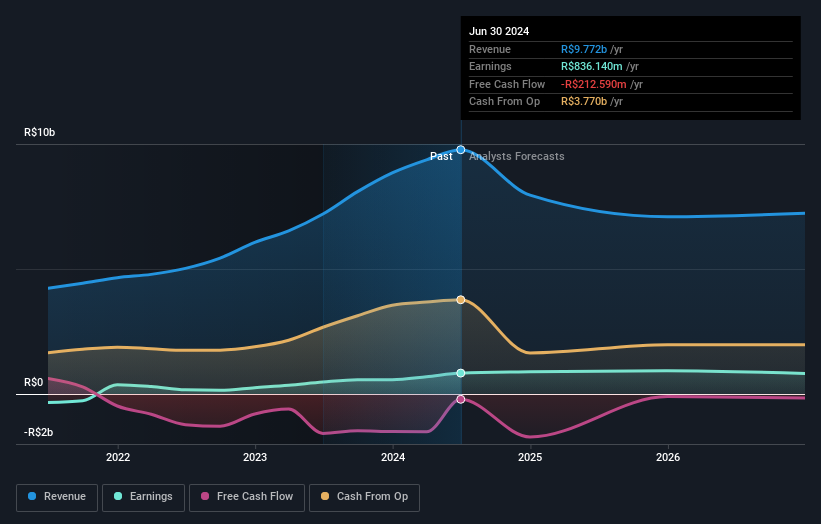Toggle the Cash From Op legend series
This screenshot has width=821, height=524.
coord(364,497)
